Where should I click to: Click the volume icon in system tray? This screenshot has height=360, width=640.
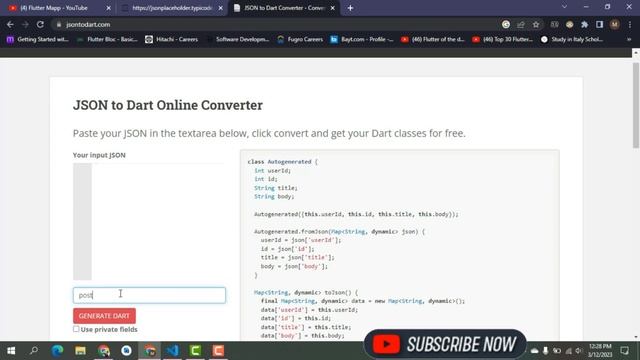point(579,351)
